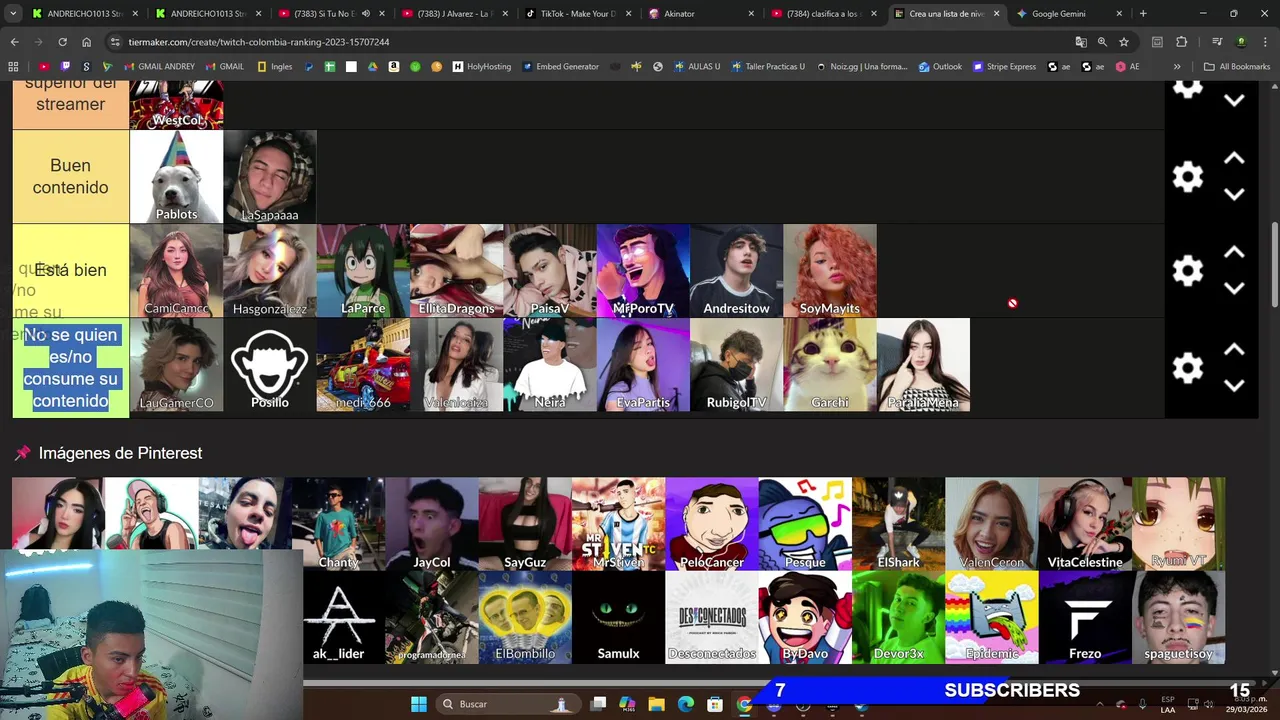Select the LaSapaaaa streamer image

(270, 177)
